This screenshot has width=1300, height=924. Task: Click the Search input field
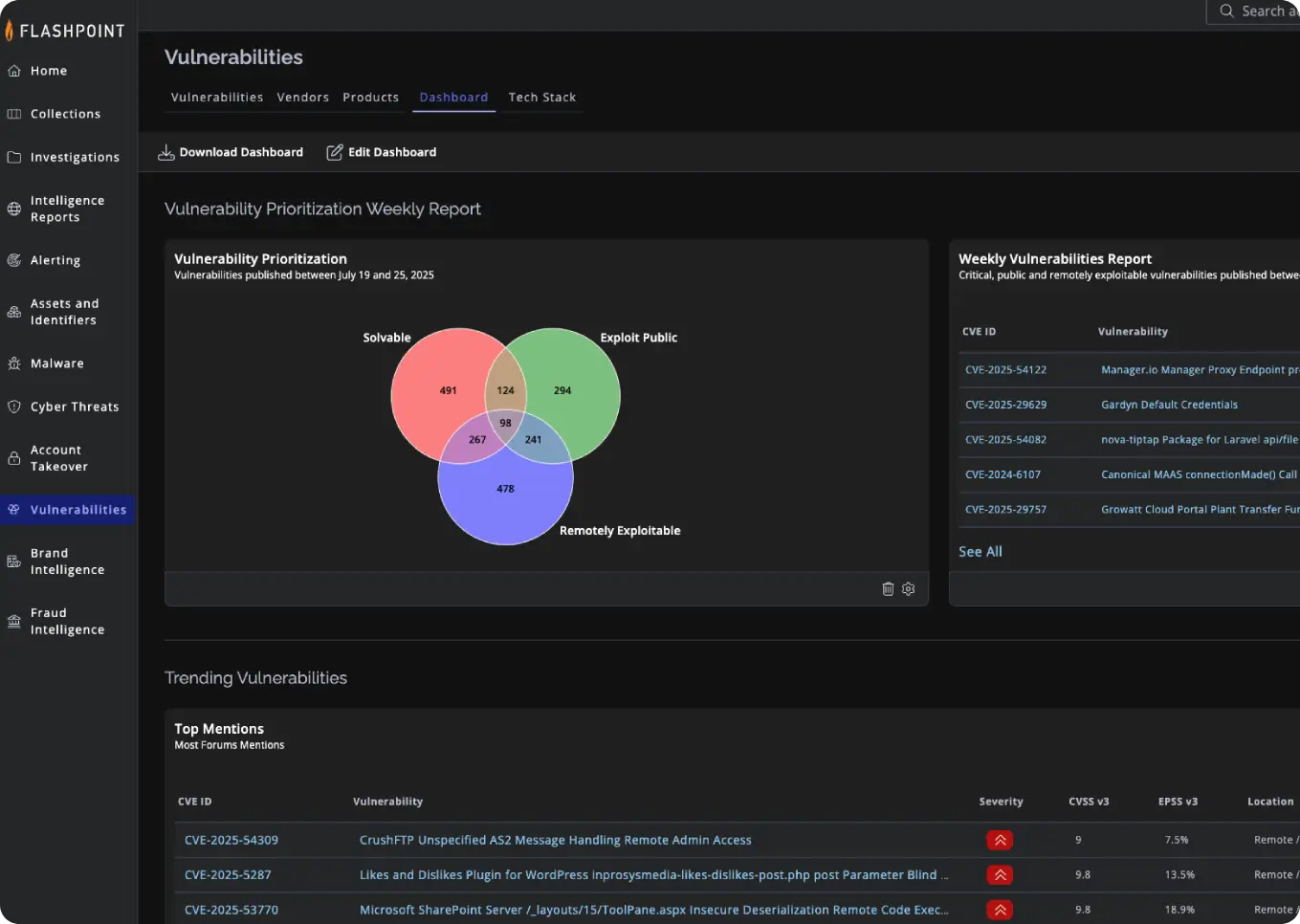coord(1253,11)
